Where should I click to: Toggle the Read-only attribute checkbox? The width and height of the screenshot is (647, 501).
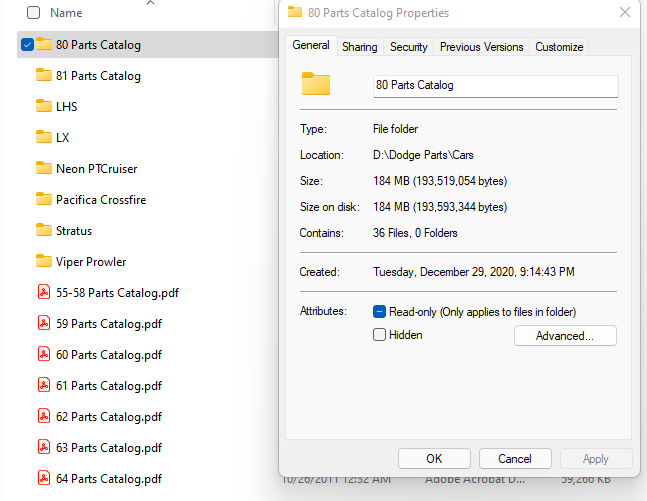[x=379, y=312]
